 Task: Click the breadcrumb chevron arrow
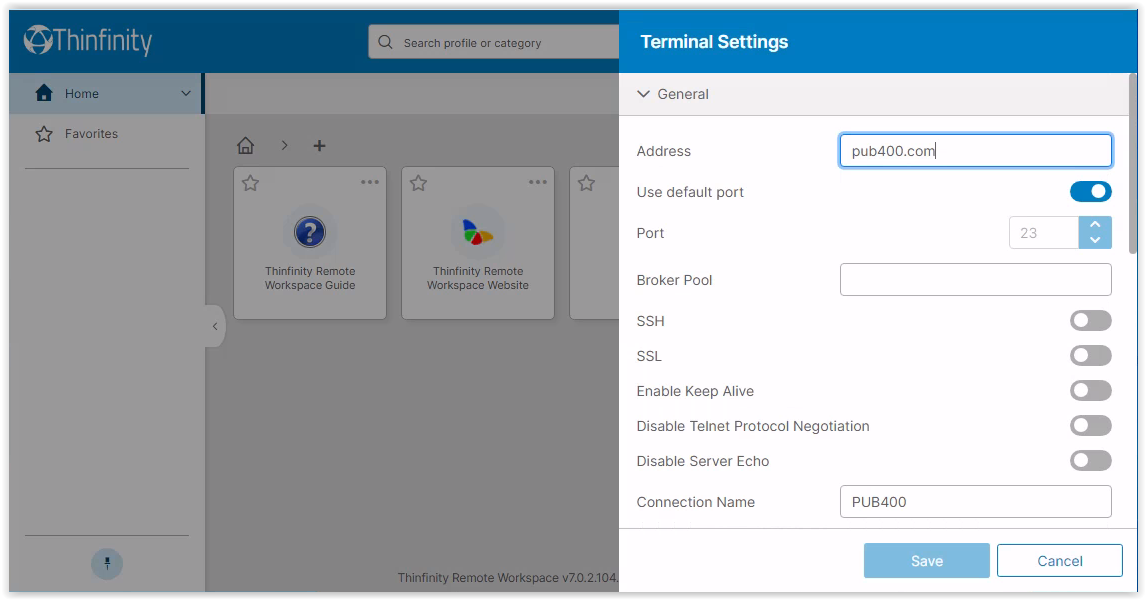[284, 145]
